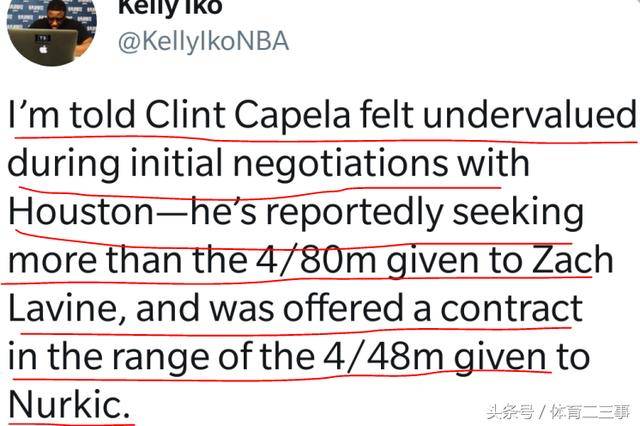Viewport: 640px width, 426px height.
Task: Click the word 'offered' in the tweet
Action: click(343, 308)
